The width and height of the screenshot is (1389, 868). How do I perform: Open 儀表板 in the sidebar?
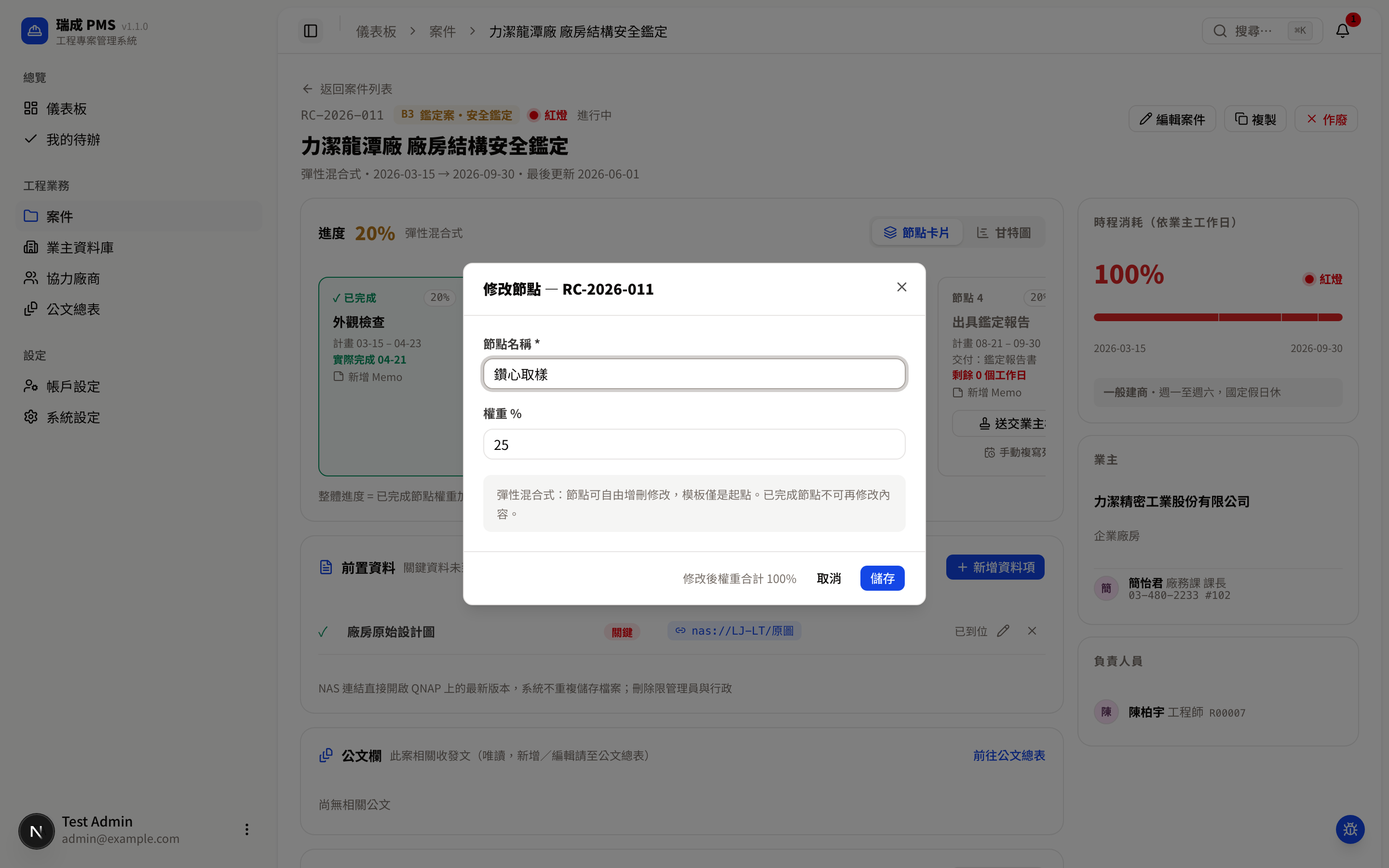[139, 108]
